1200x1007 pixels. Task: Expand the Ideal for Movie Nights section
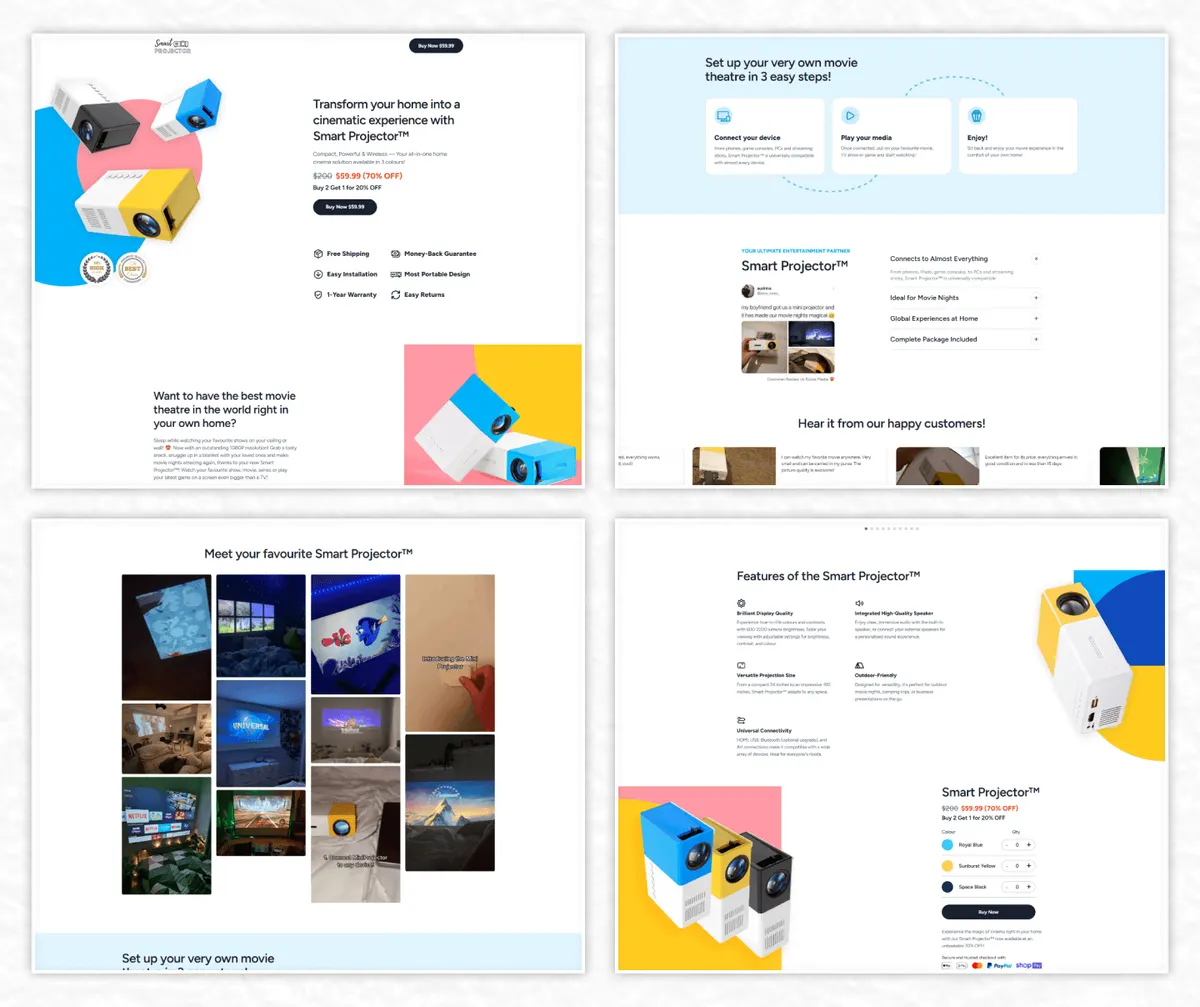(1036, 298)
